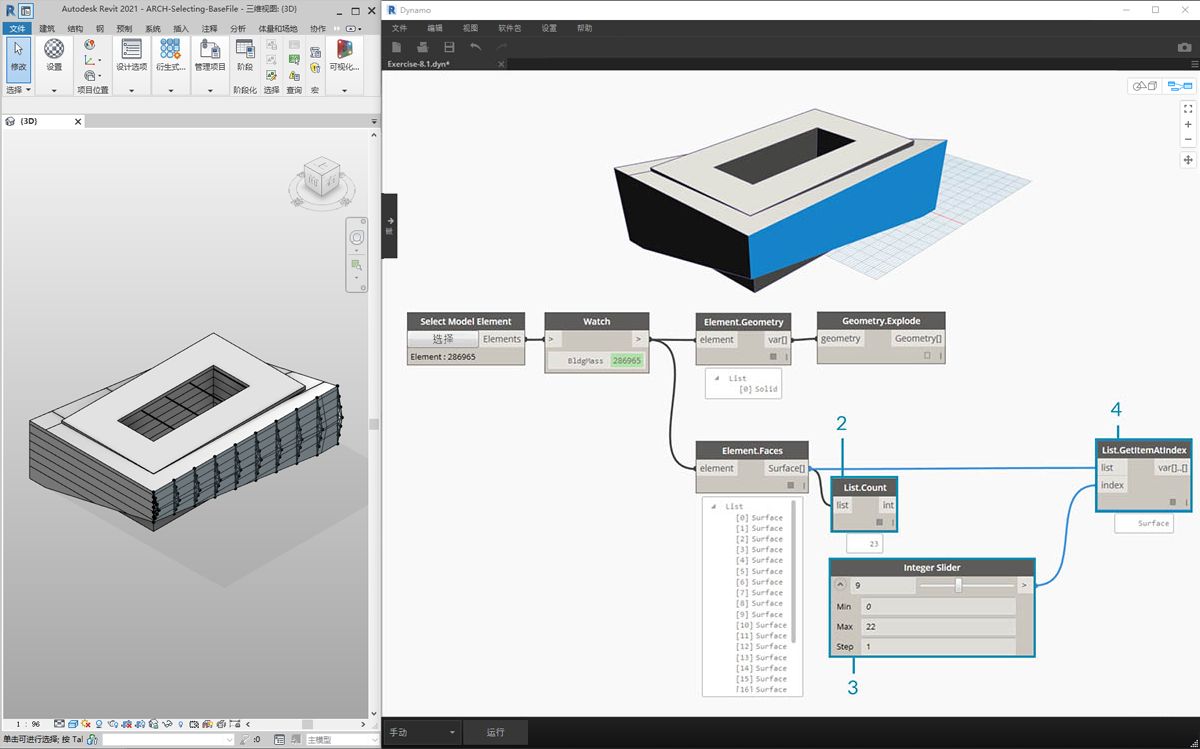The height and width of the screenshot is (749, 1200).
Task: Select [5] Surface in the faces list
Action: point(759,571)
